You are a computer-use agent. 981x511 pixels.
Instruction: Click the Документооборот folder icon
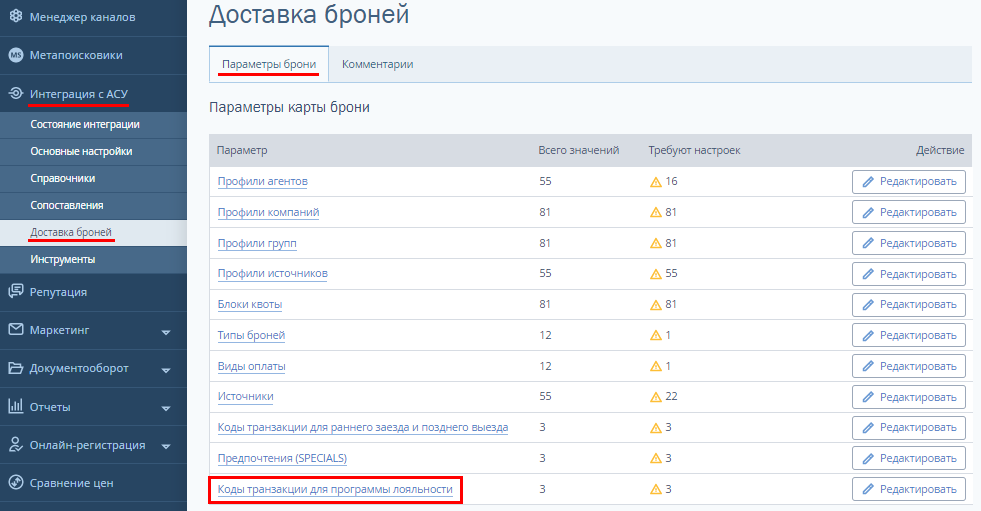16,368
